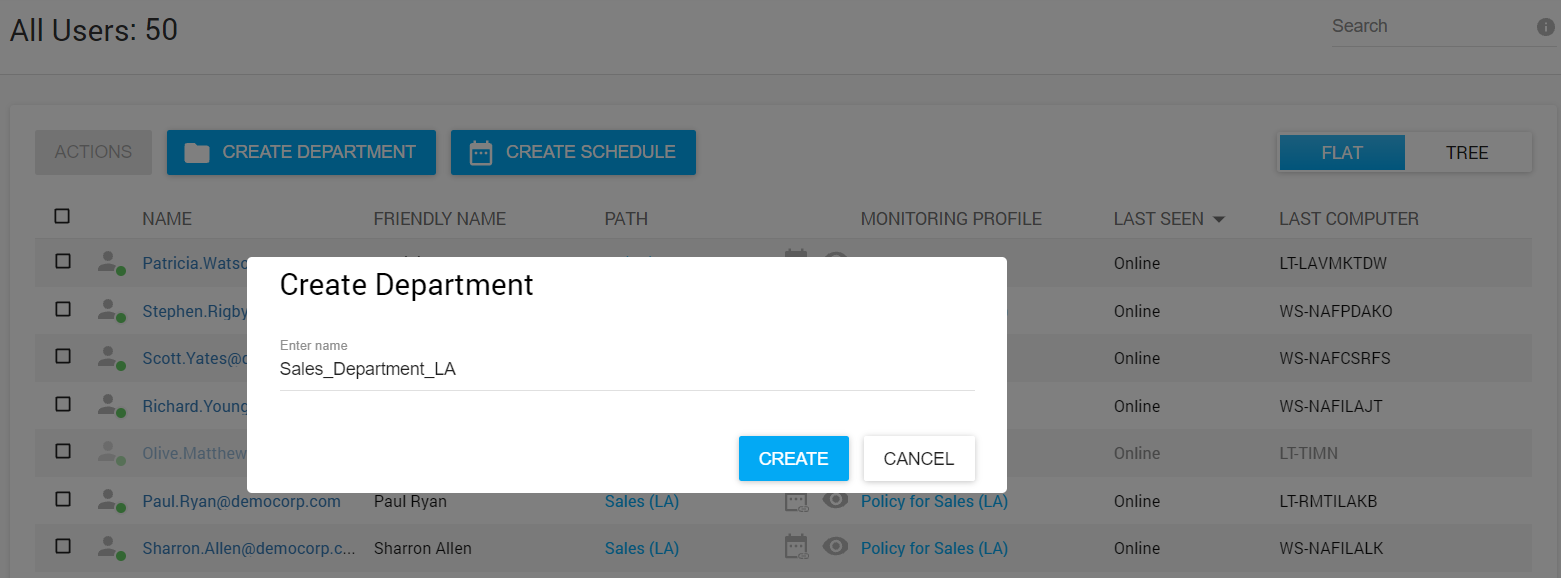Screen dimensions: 1561x578
Task: Click the eye icon in Paul Ryan's row
Action: click(x=835, y=501)
